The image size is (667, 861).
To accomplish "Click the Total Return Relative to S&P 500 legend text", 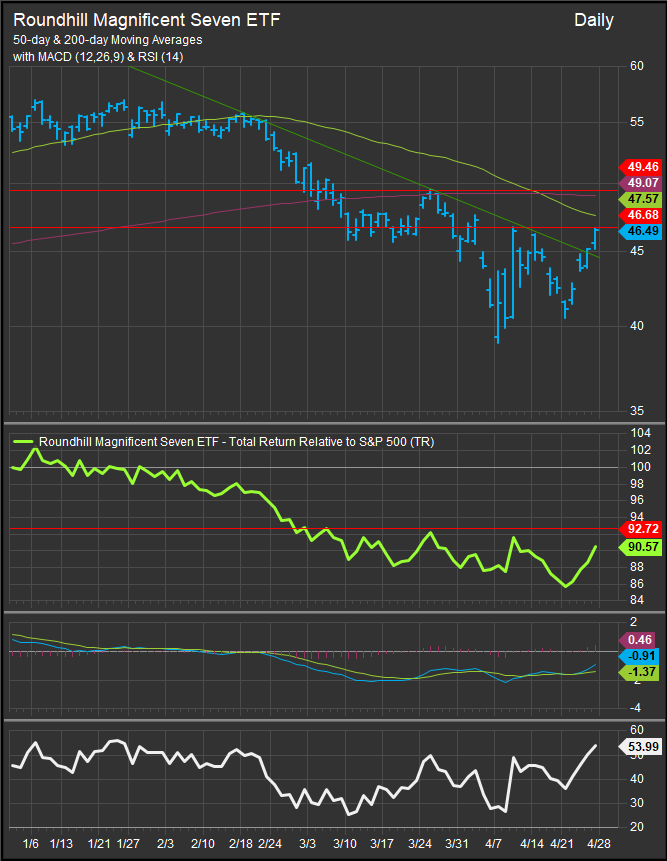I will (236, 441).
